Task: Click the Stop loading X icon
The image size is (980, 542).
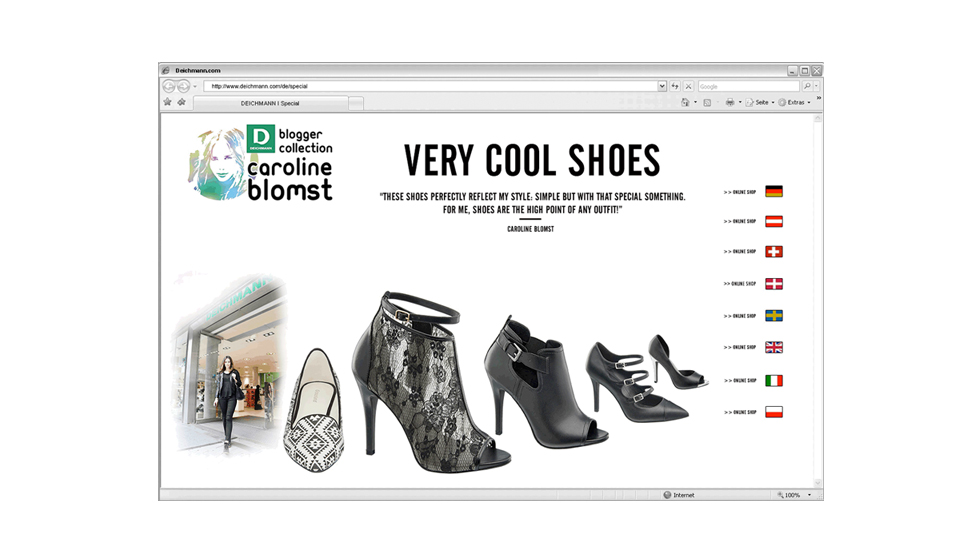Action: [x=688, y=86]
